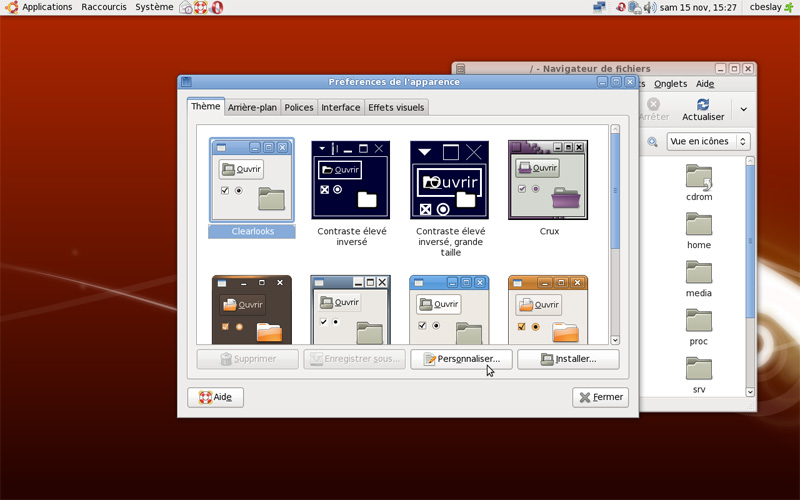The width and height of the screenshot is (800, 500).
Task: Maximize the Navigateur de fichiers window
Action: [734, 68]
